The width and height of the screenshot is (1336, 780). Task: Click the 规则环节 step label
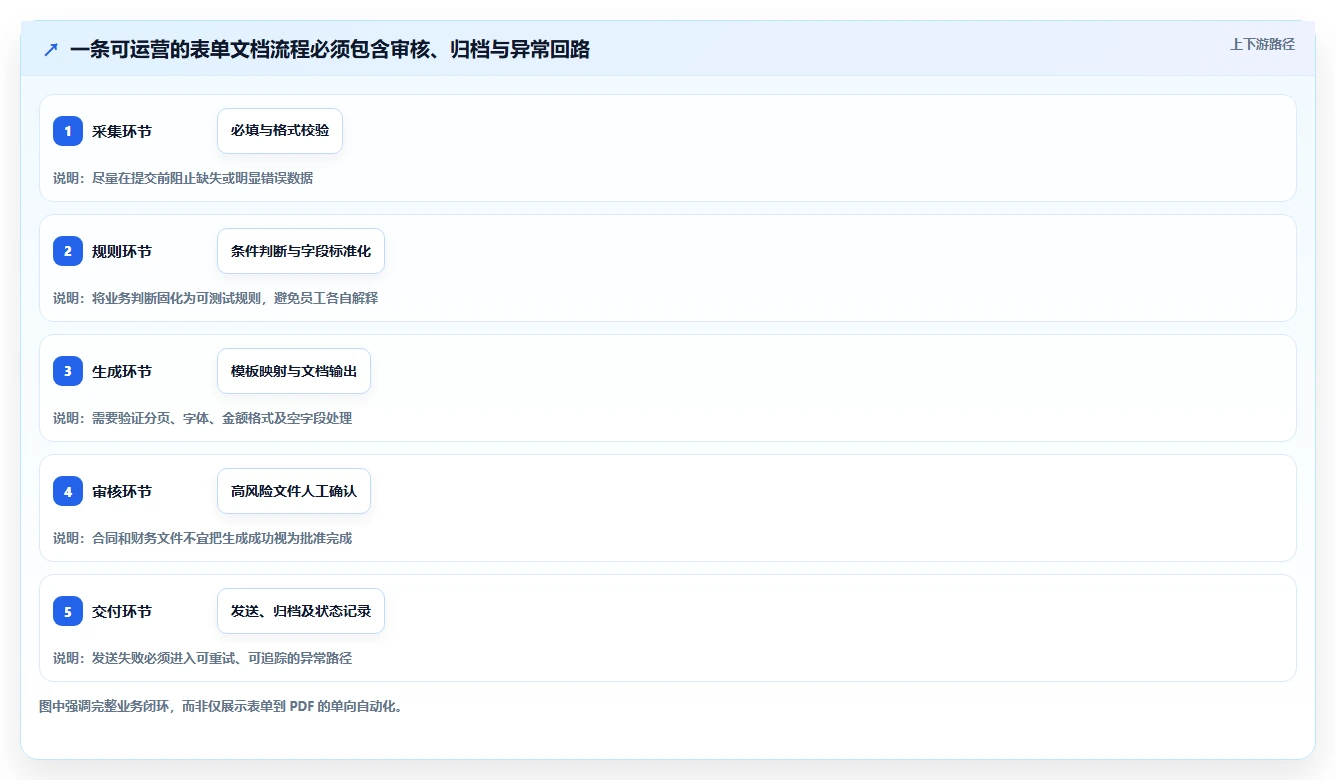pyautogui.click(x=122, y=251)
